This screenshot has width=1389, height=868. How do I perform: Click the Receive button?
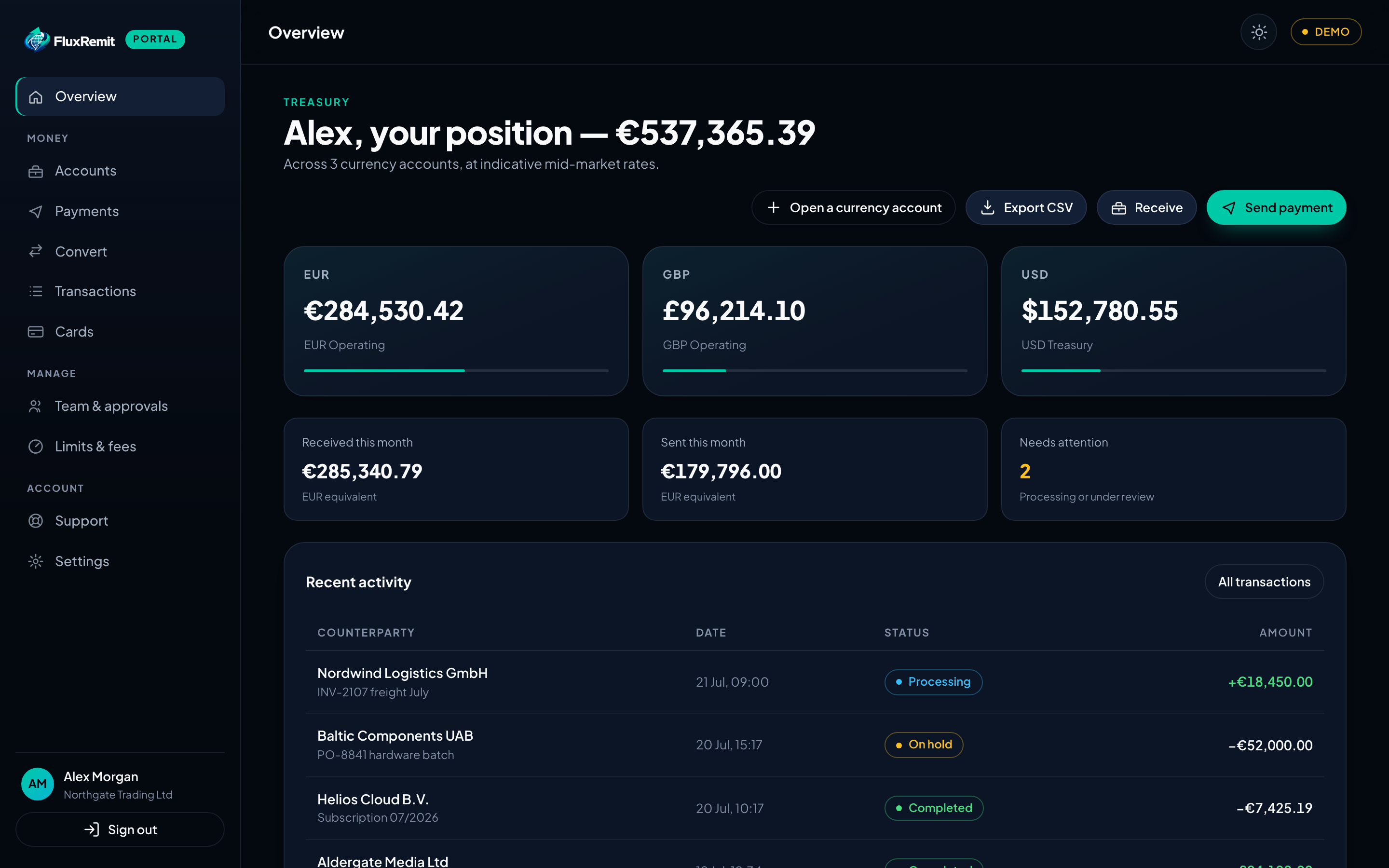click(x=1147, y=208)
